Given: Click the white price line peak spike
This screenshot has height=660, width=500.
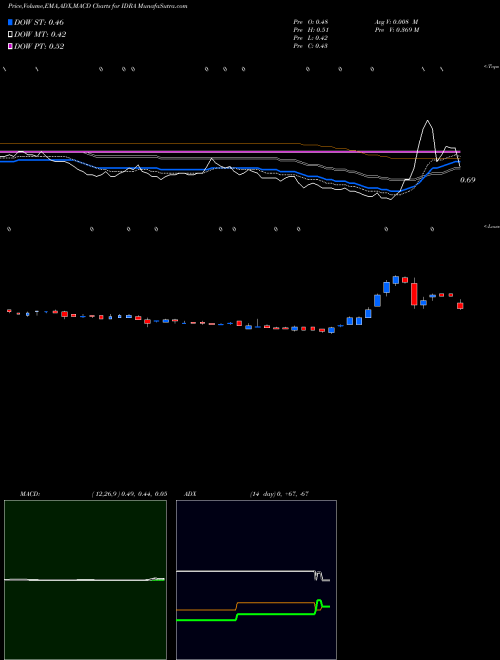Looking at the screenshot, I should 428,122.
